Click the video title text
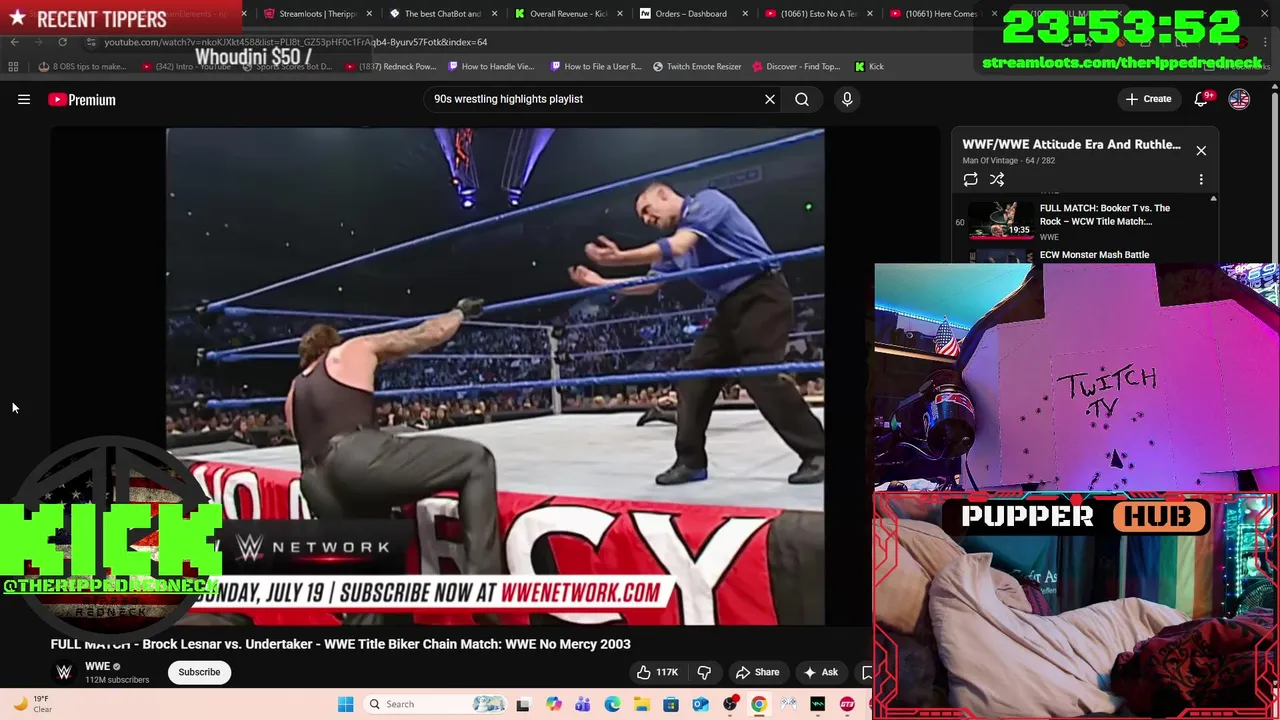This screenshot has height=720, width=1280. click(341, 644)
